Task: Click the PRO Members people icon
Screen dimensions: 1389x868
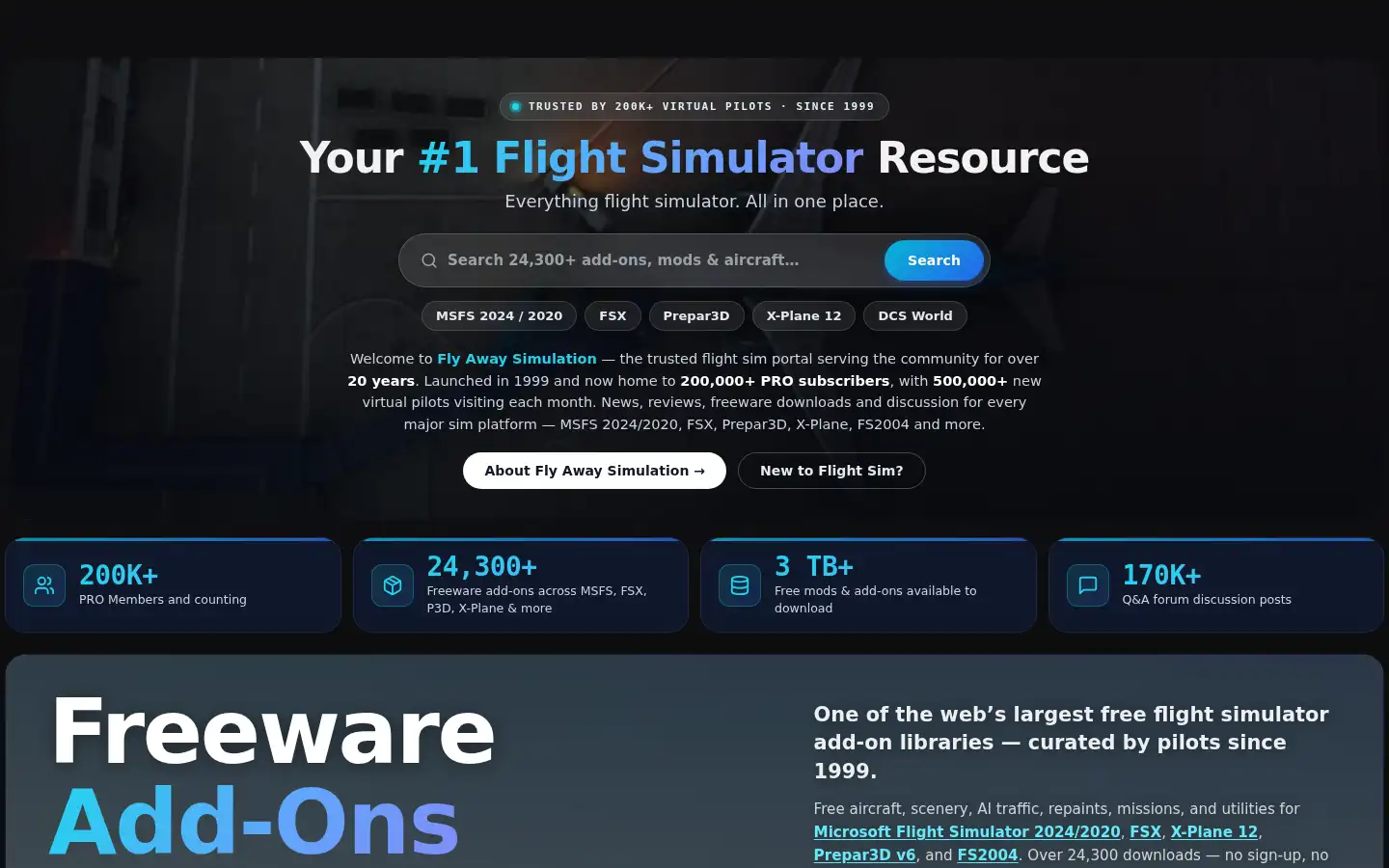Action: pos(44,585)
